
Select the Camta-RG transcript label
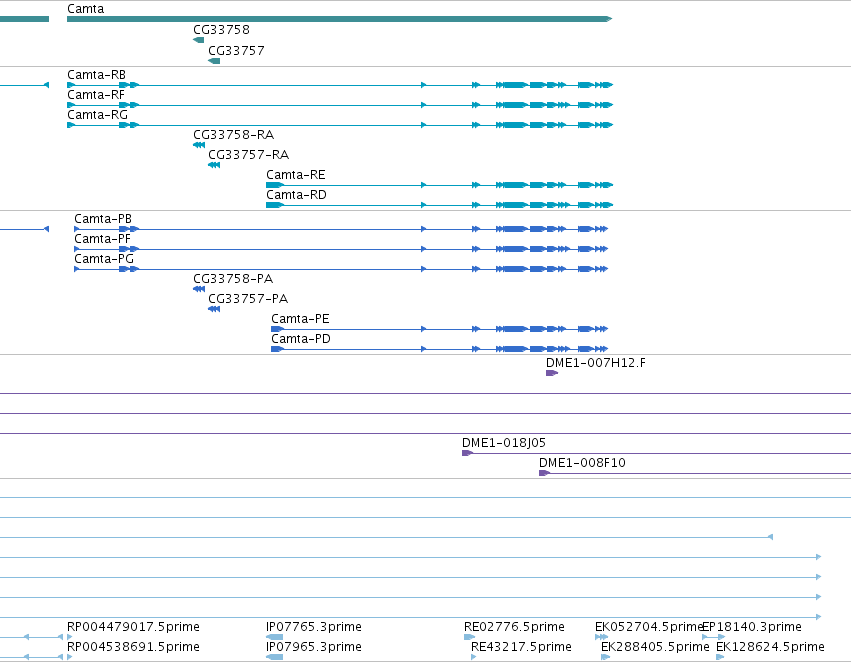(x=98, y=115)
